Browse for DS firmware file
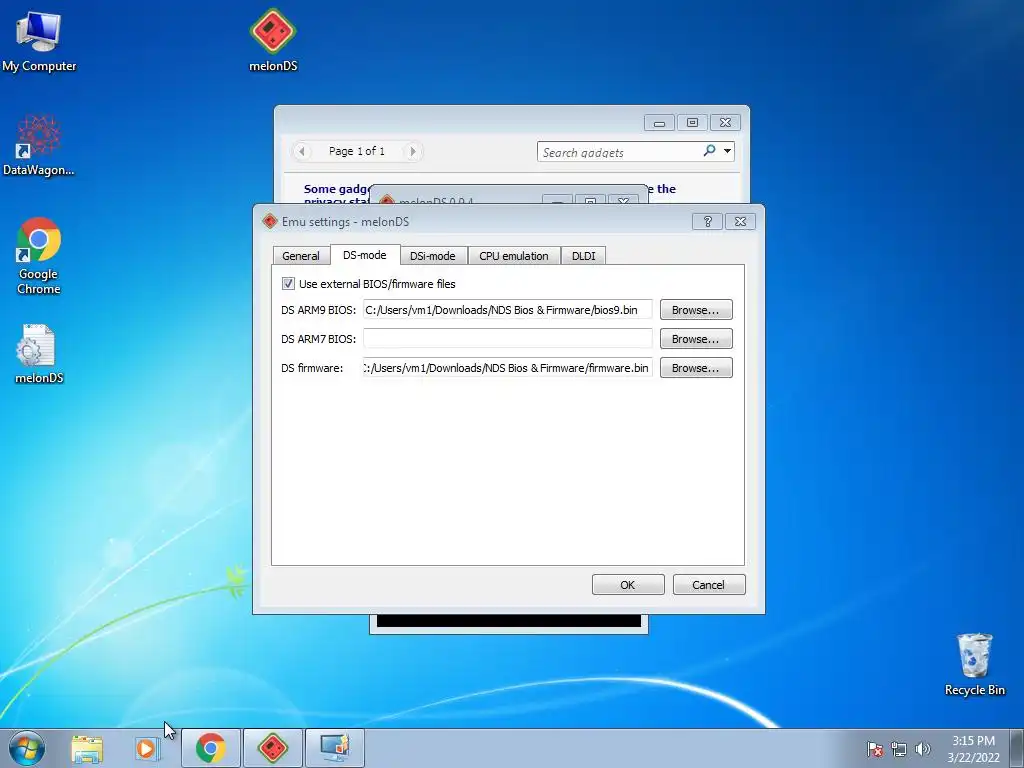This screenshot has height=768, width=1024. click(696, 368)
